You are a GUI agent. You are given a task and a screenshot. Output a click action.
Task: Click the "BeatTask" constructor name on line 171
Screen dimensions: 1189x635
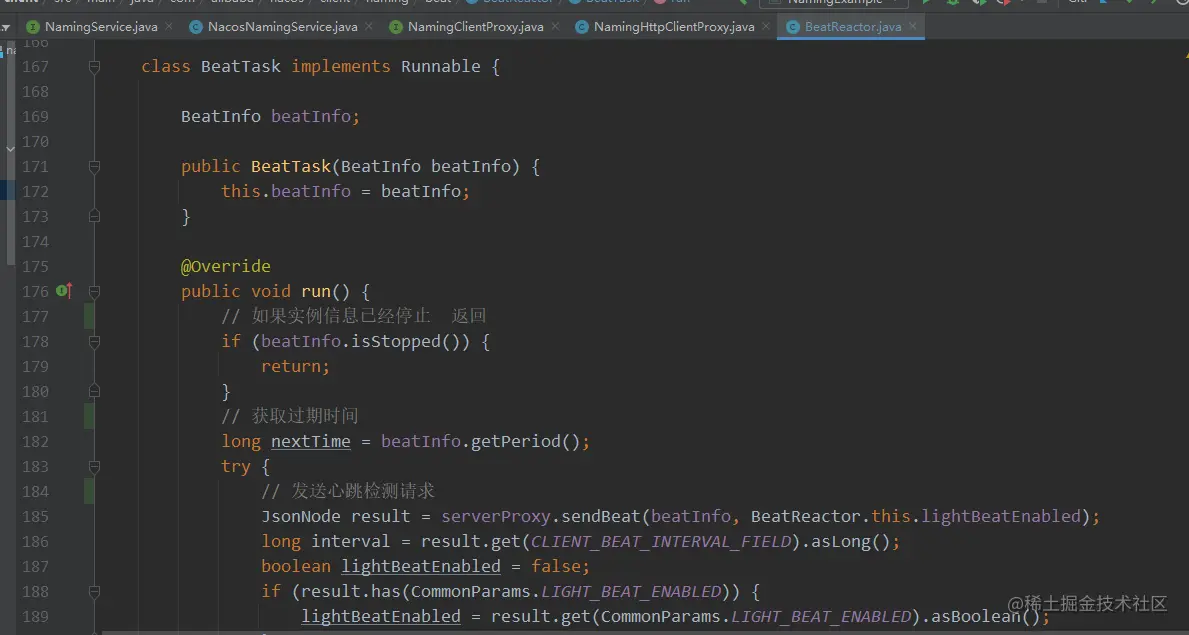[291, 167]
